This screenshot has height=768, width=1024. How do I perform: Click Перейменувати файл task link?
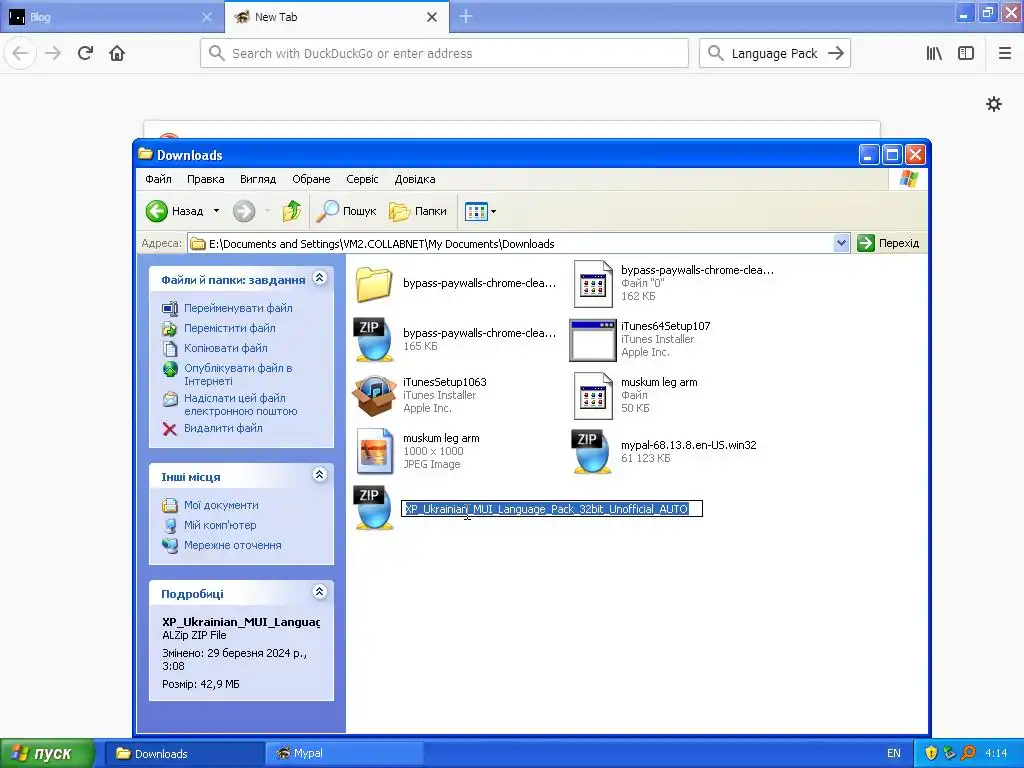pyautogui.click(x=238, y=308)
